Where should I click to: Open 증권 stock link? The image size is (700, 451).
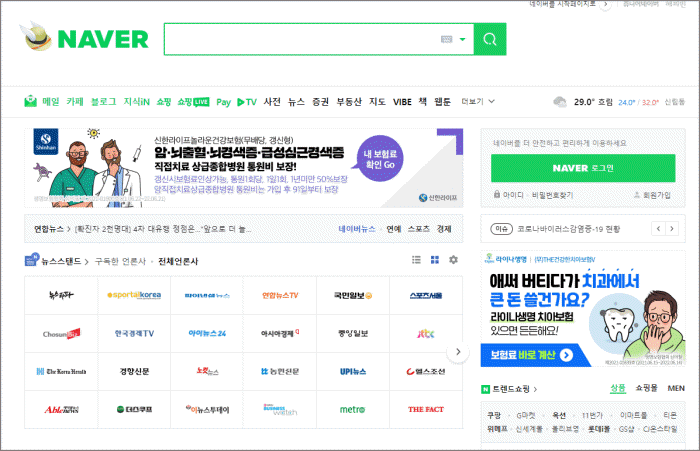tap(320, 101)
